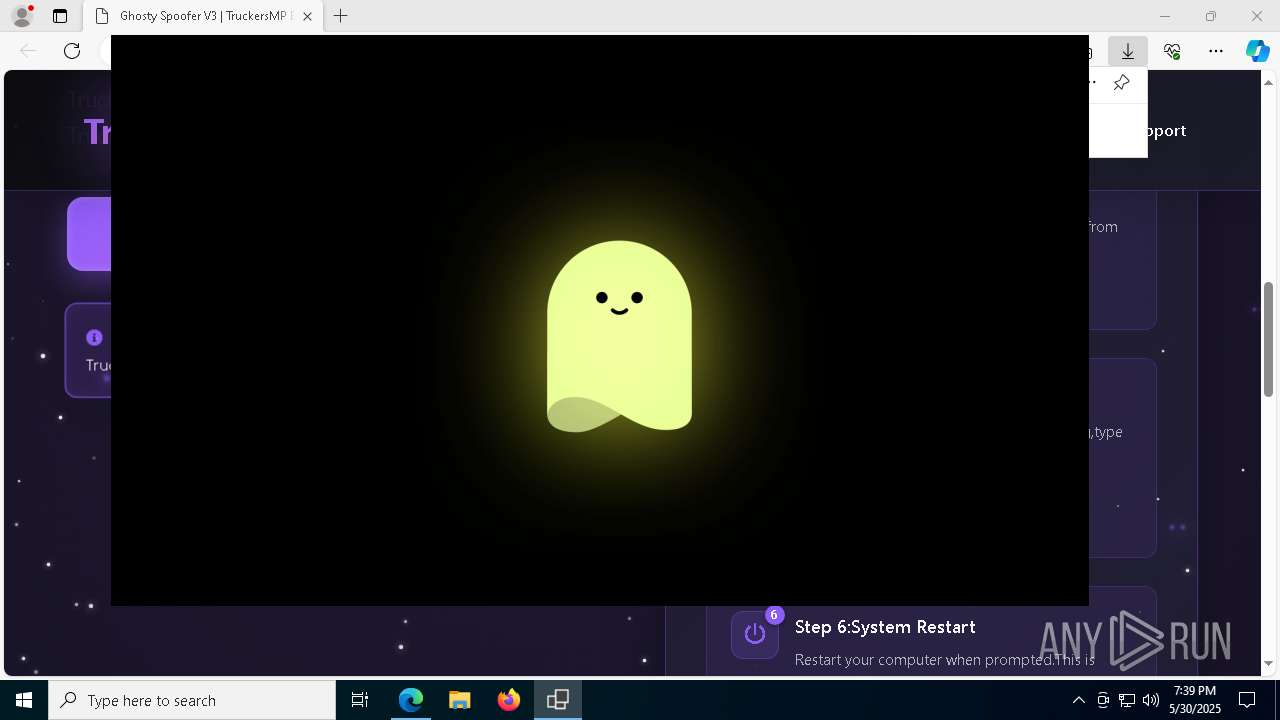The height and width of the screenshot is (720, 1280).
Task: Restore down the Edge browser window
Action: [1210, 16]
